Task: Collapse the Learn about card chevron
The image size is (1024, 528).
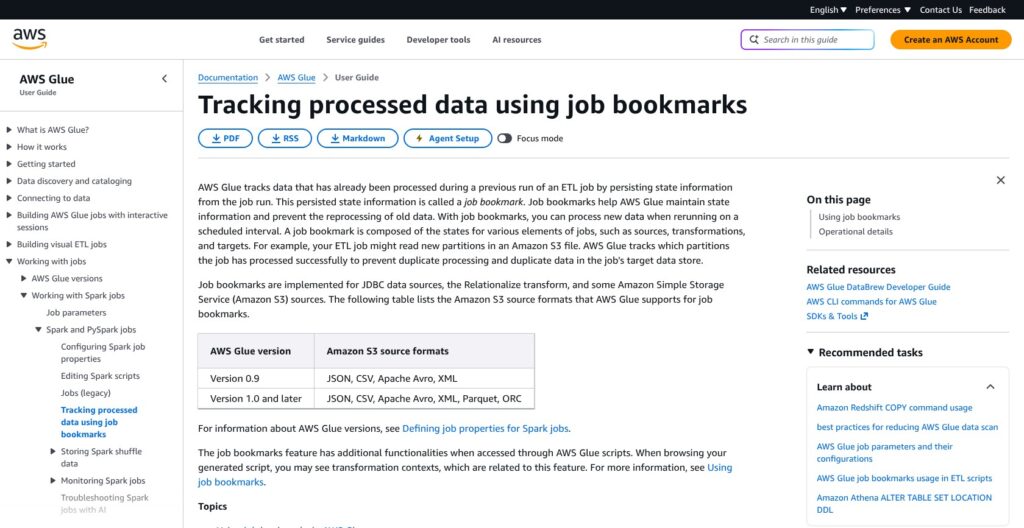Action: pyautogui.click(x=990, y=387)
